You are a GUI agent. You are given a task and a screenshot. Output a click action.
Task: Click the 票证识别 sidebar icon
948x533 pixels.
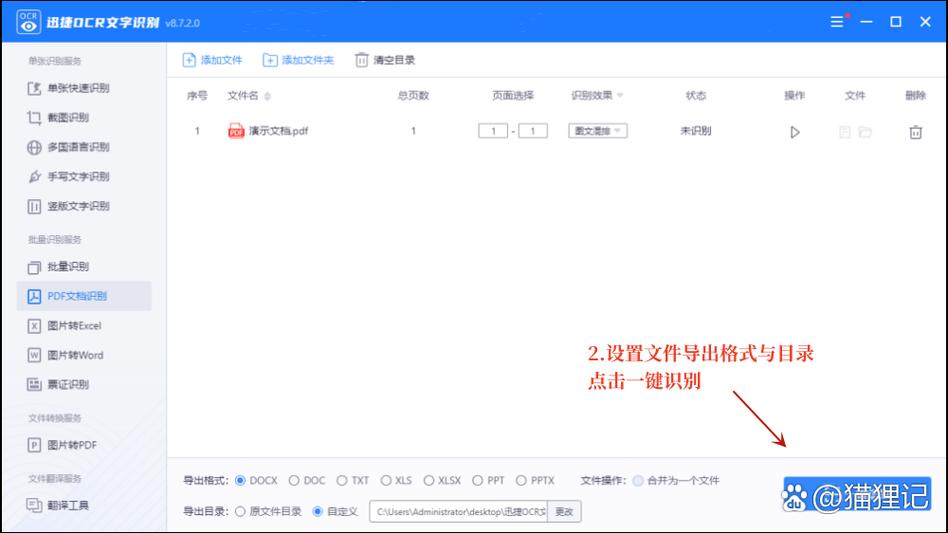[34, 384]
